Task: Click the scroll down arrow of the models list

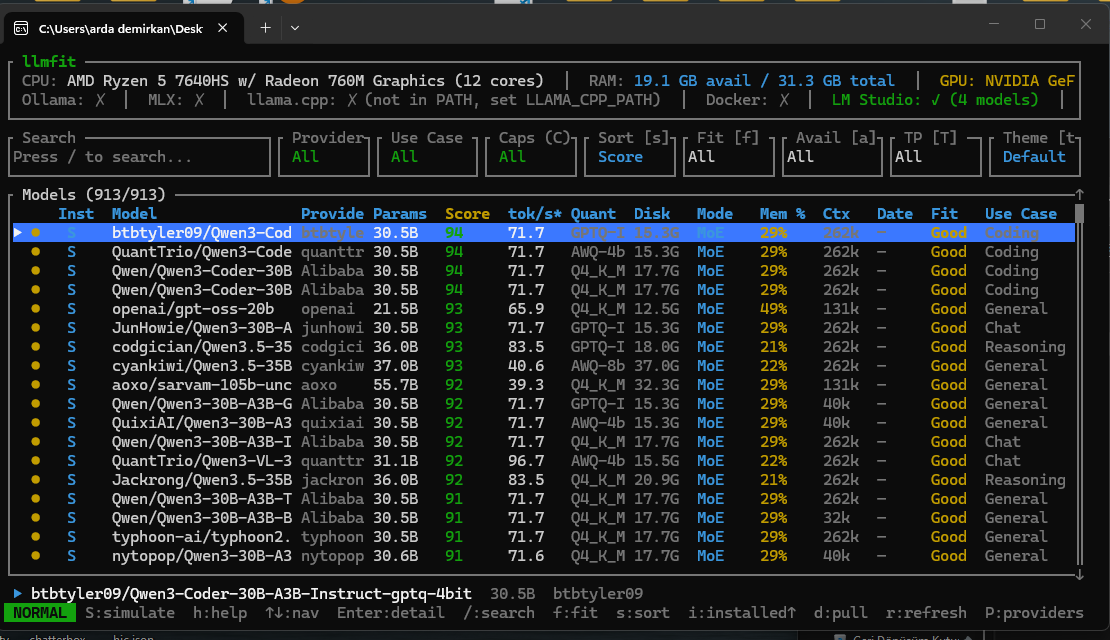Action: pos(1080,575)
